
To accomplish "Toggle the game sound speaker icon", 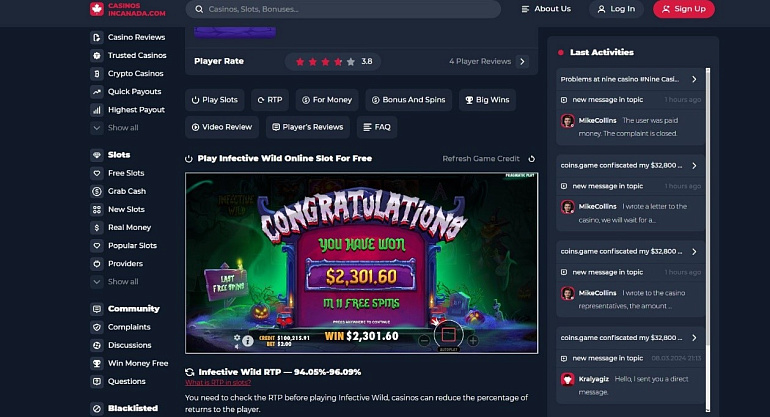I will [237, 346].
